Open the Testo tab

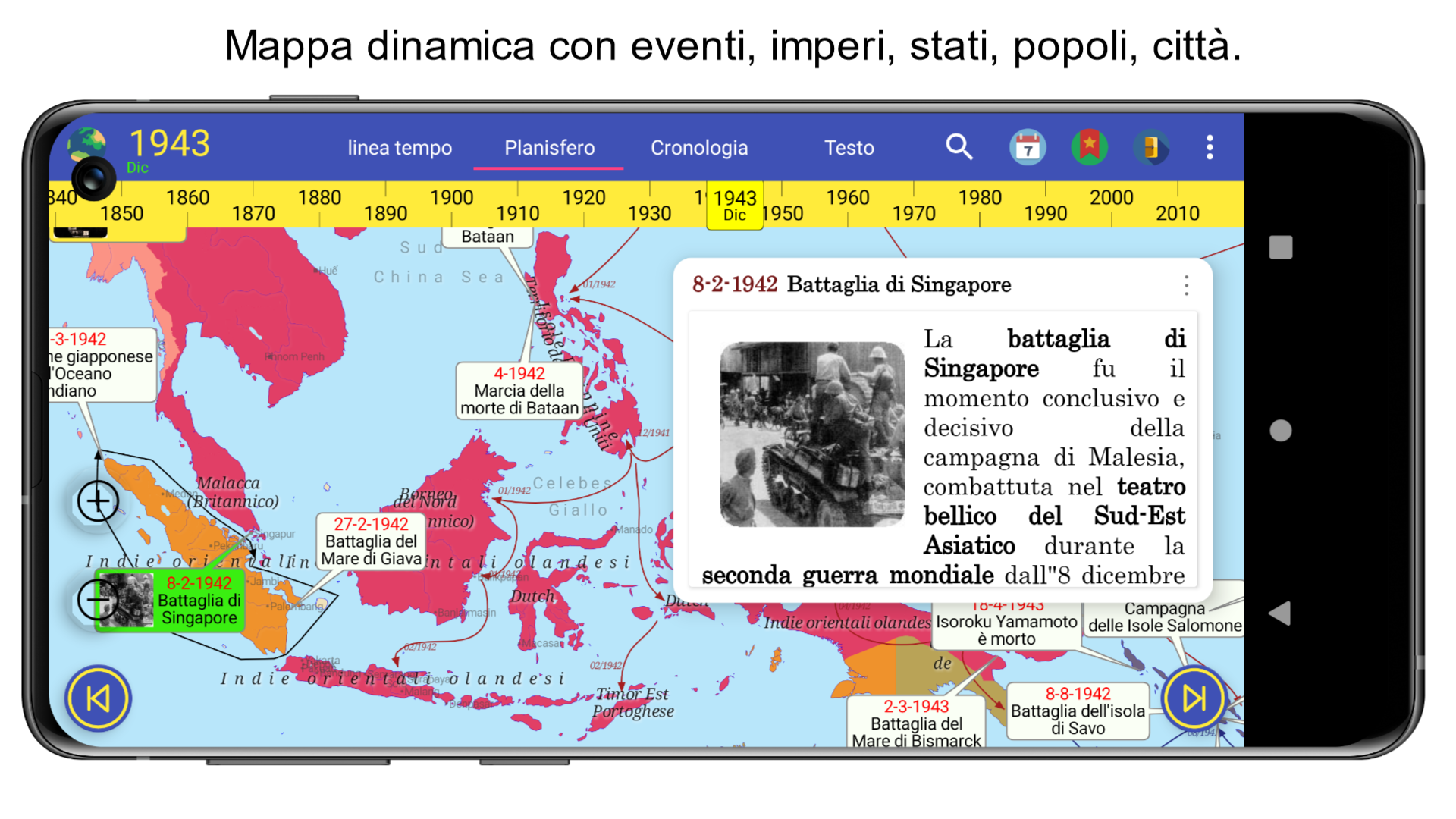[x=849, y=148]
